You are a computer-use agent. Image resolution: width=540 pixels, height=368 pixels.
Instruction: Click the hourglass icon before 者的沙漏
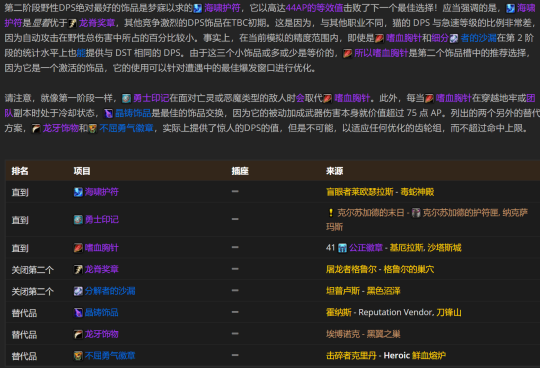(x=454, y=39)
